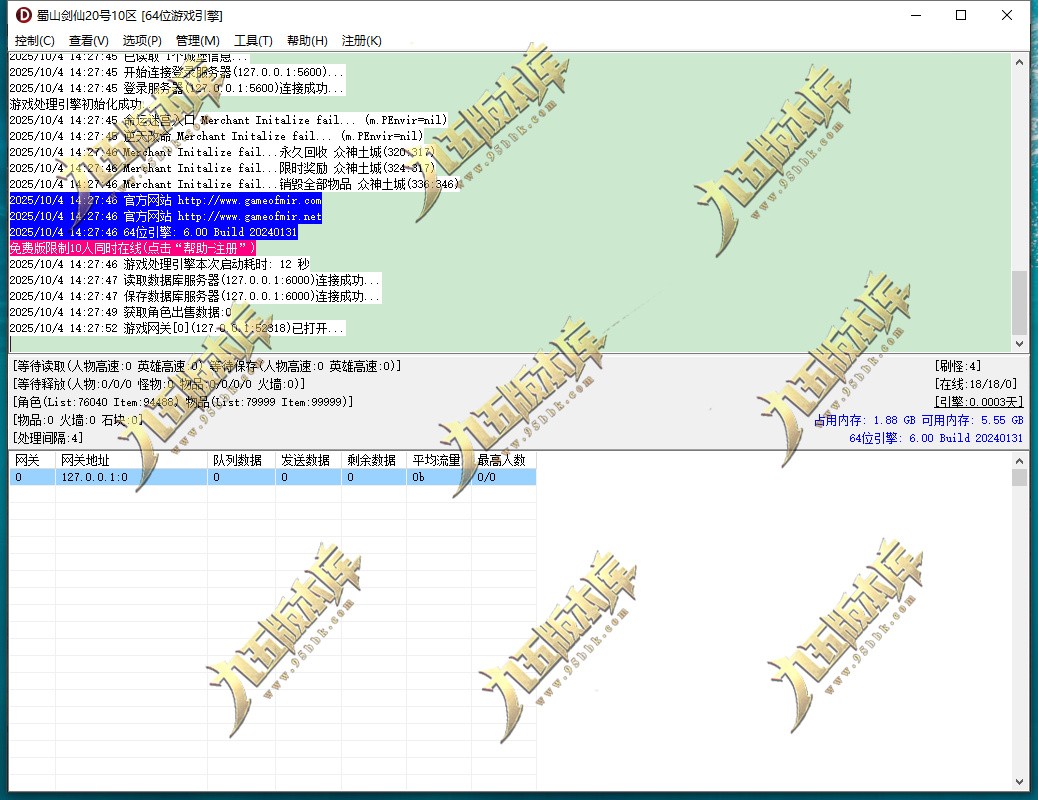Click the 队列数据 column header
Image resolution: width=1038 pixels, height=800 pixels.
(x=238, y=460)
